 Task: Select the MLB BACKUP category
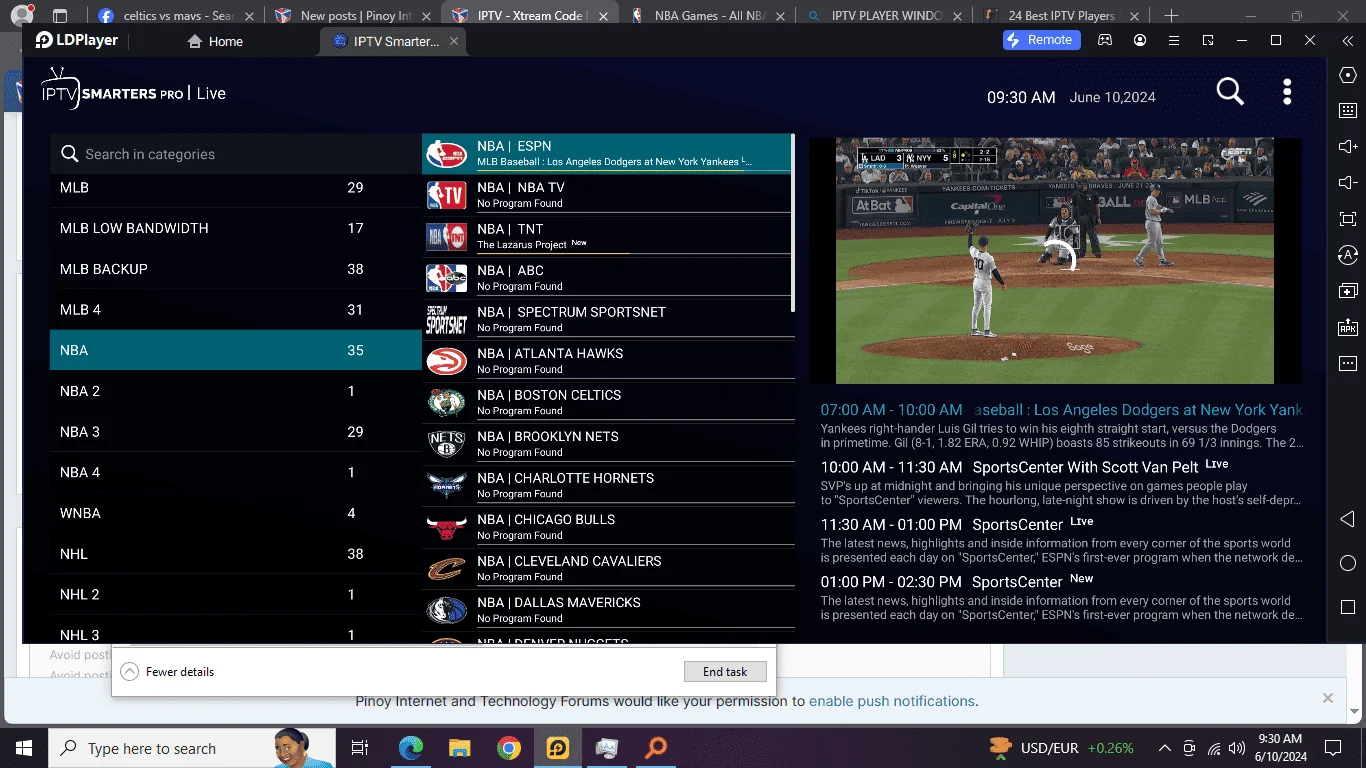click(x=236, y=269)
